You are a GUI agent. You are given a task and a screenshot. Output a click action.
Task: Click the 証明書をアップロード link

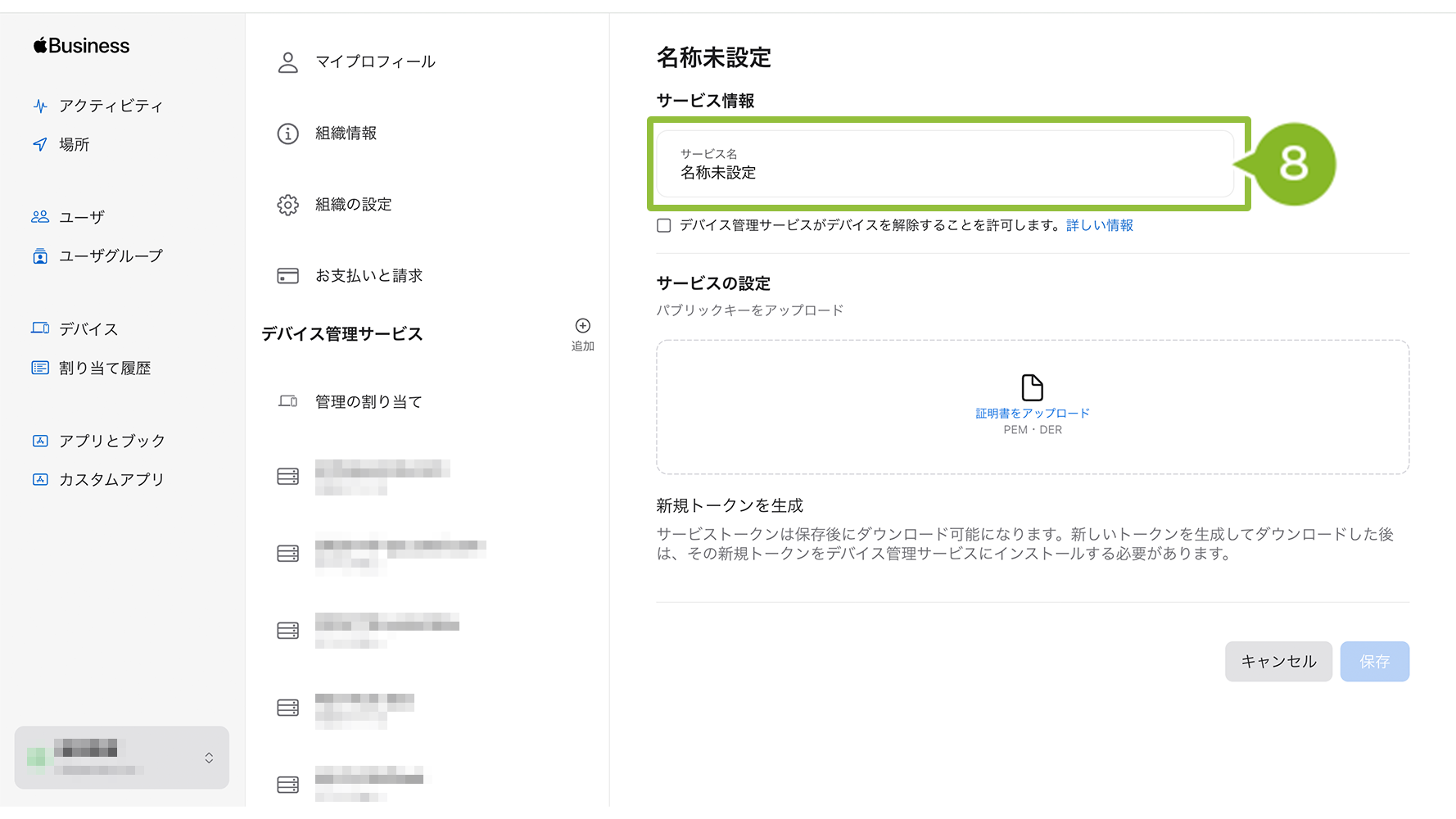pyautogui.click(x=1032, y=414)
